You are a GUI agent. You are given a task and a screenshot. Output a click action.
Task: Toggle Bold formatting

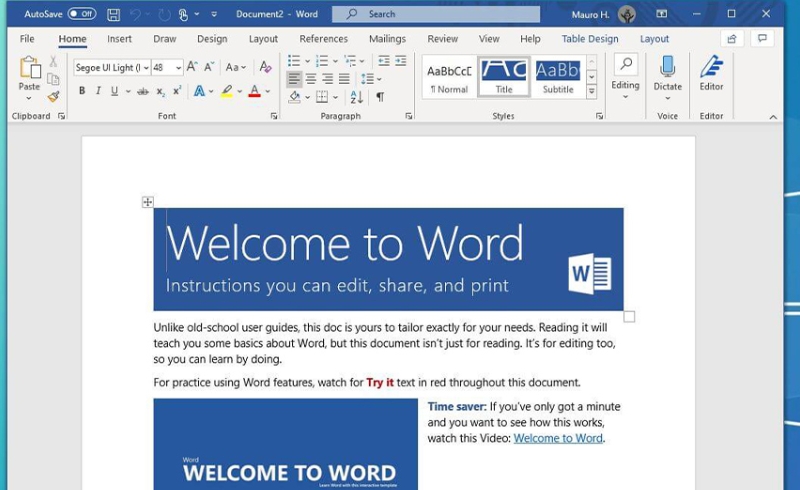tap(82, 91)
